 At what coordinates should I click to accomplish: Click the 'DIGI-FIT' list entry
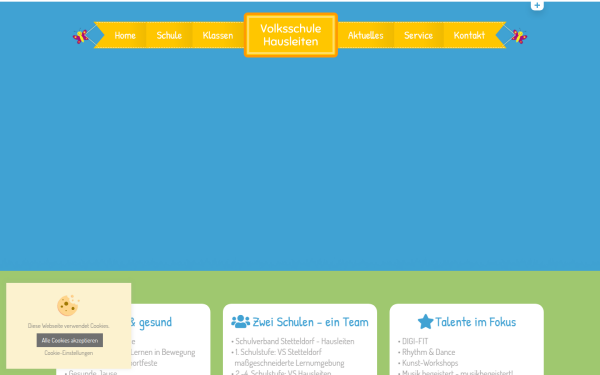pyautogui.click(x=415, y=341)
